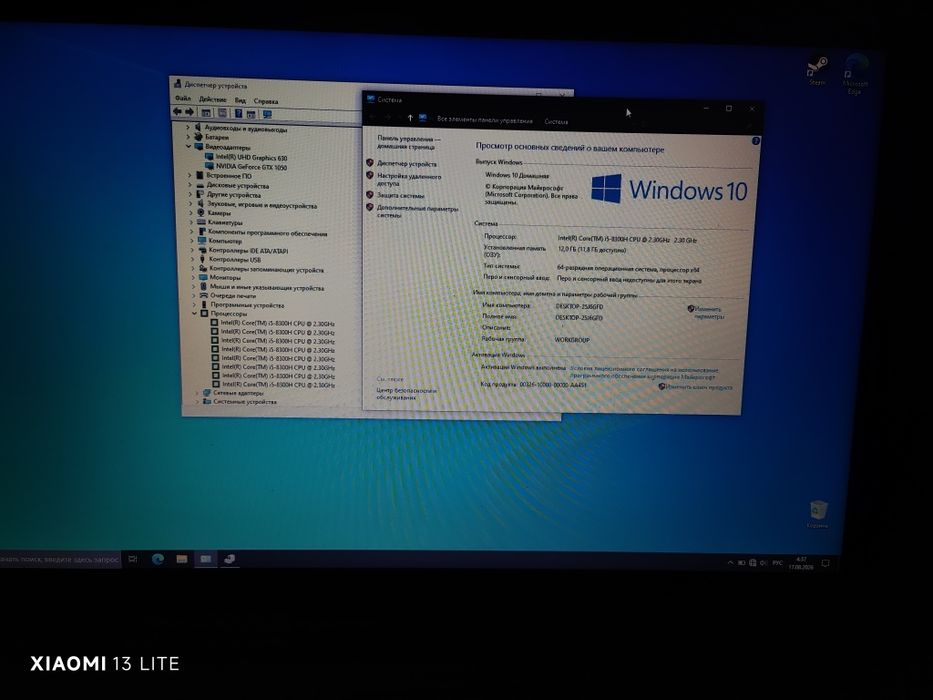Open the license agreement terms link
Screen dimensions: 933x700
coord(644,373)
